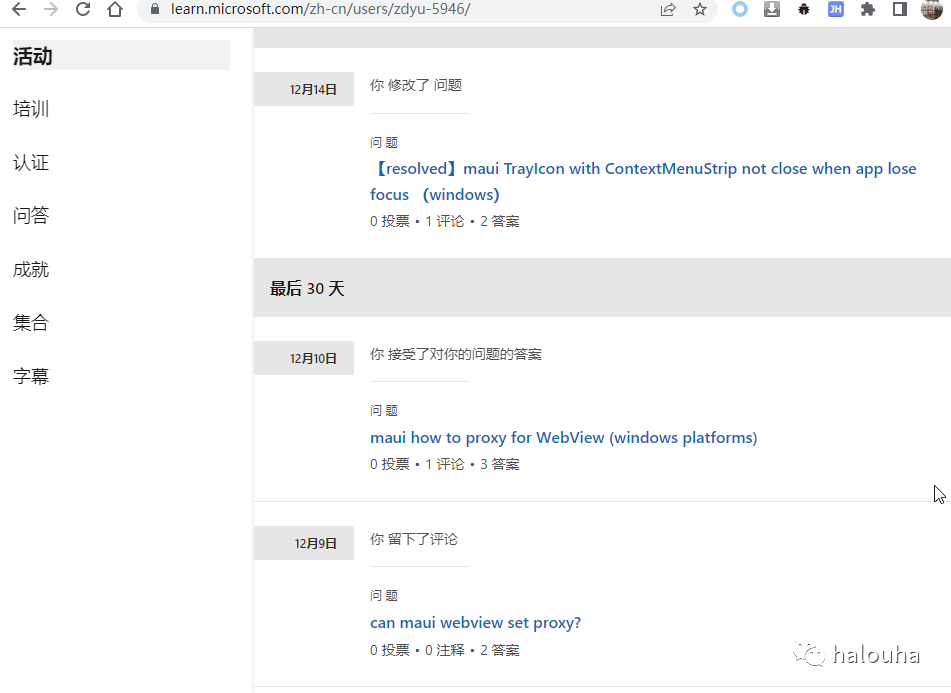The width and height of the screenshot is (951, 693).
Task: Open the blue circle extension icon
Action: tap(739, 9)
